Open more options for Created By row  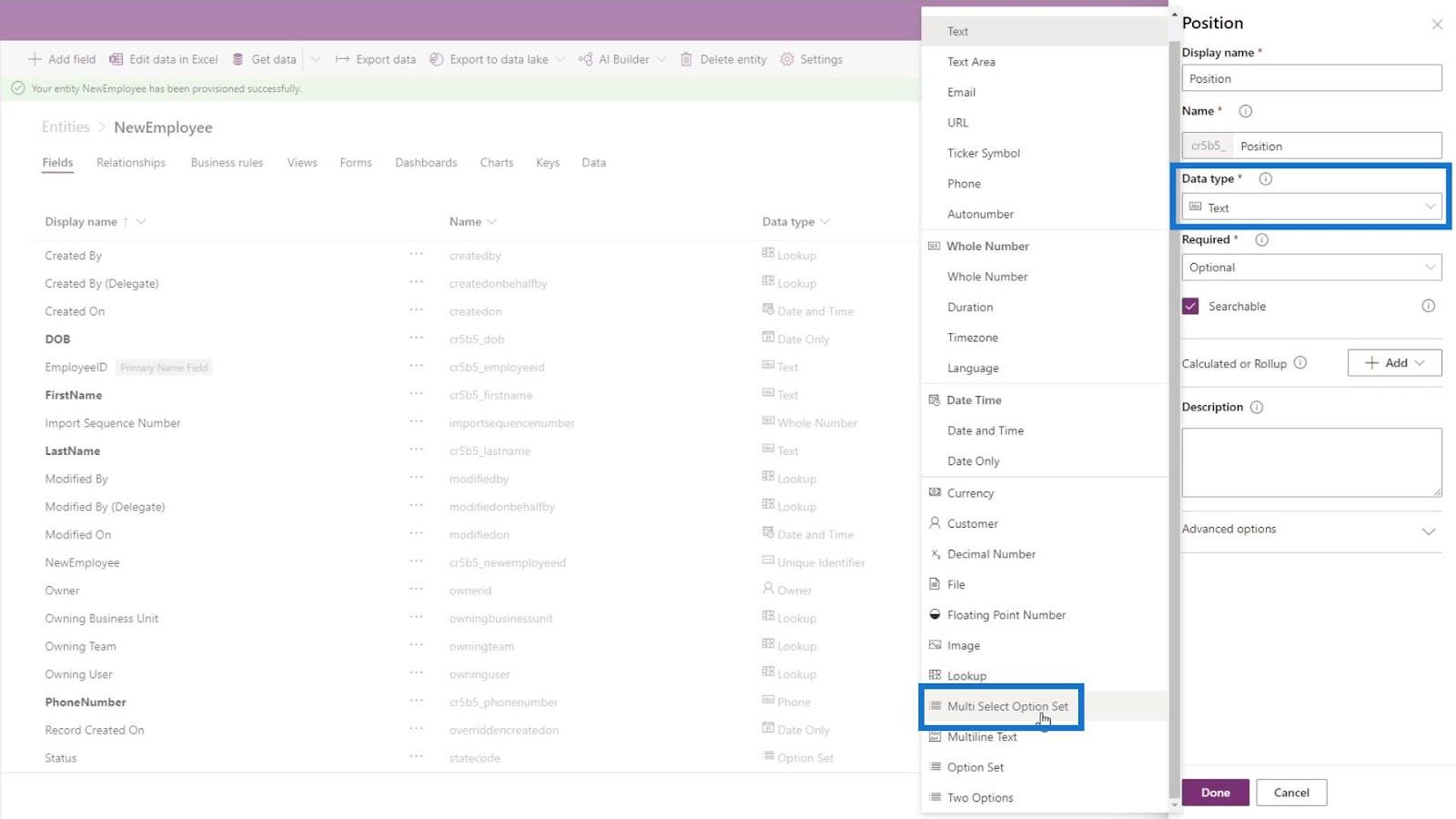tap(416, 254)
